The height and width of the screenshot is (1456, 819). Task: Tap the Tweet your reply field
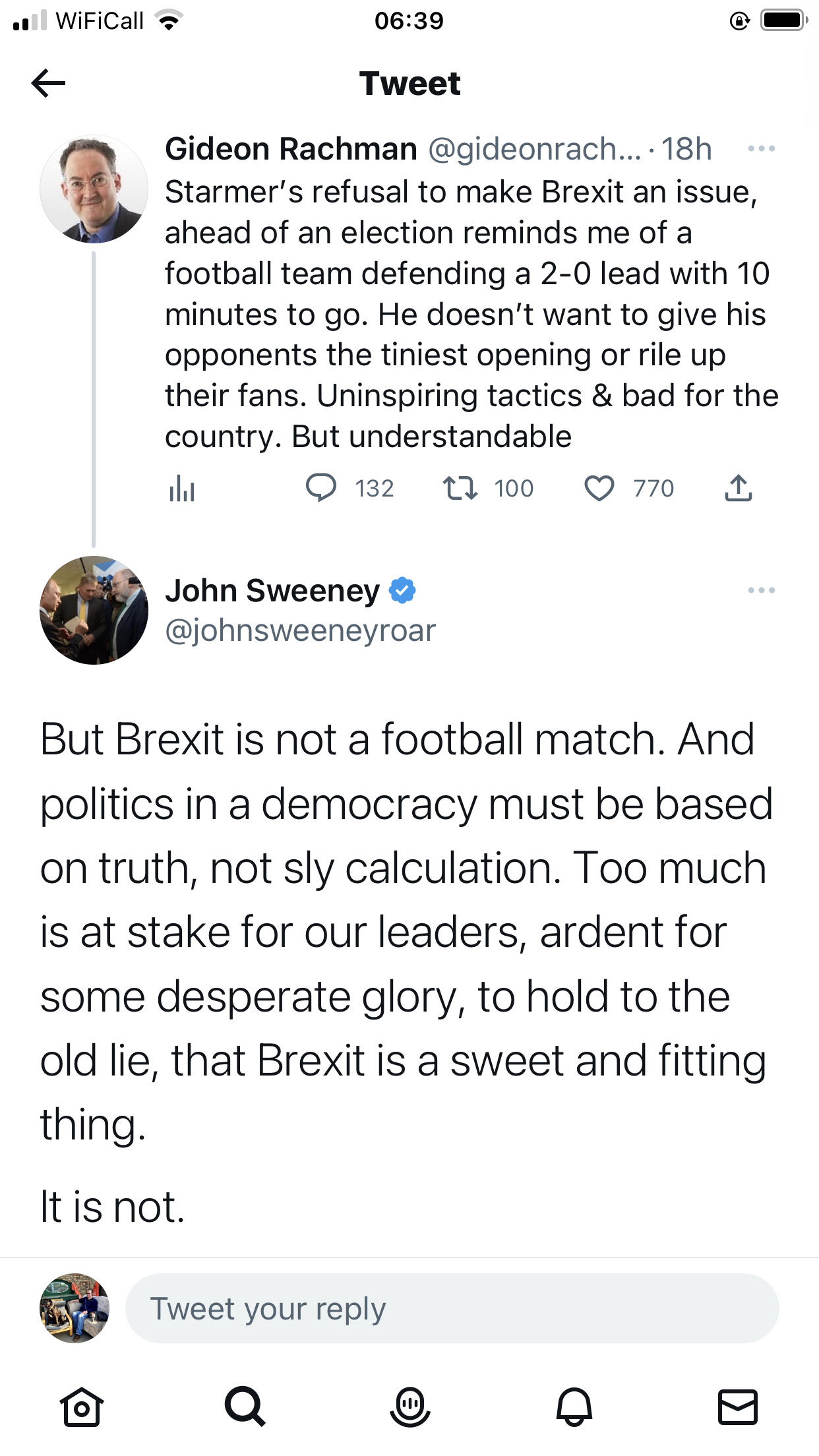click(452, 1309)
